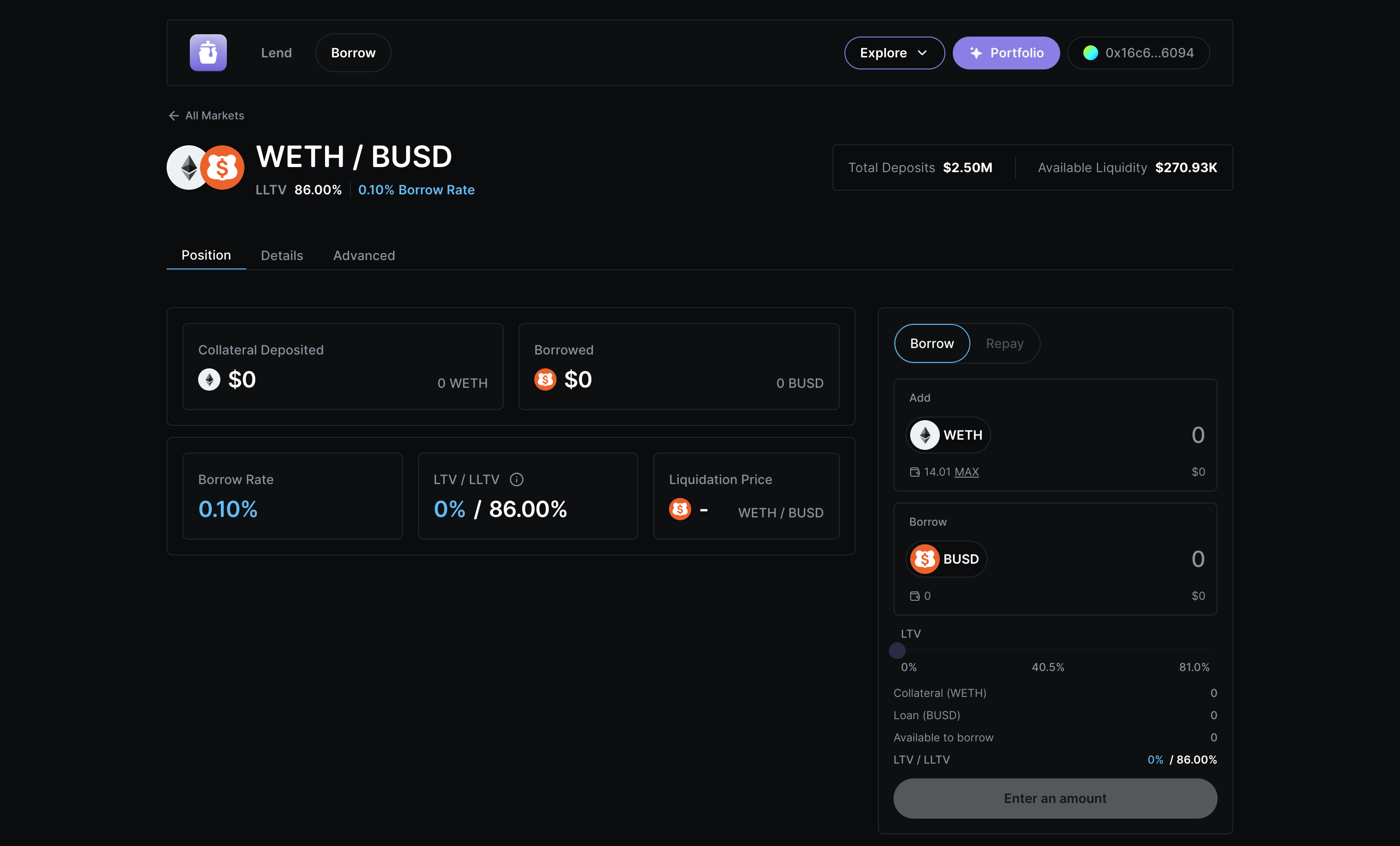
Task: Click the WETH amount input field
Action: point(1197,435)
